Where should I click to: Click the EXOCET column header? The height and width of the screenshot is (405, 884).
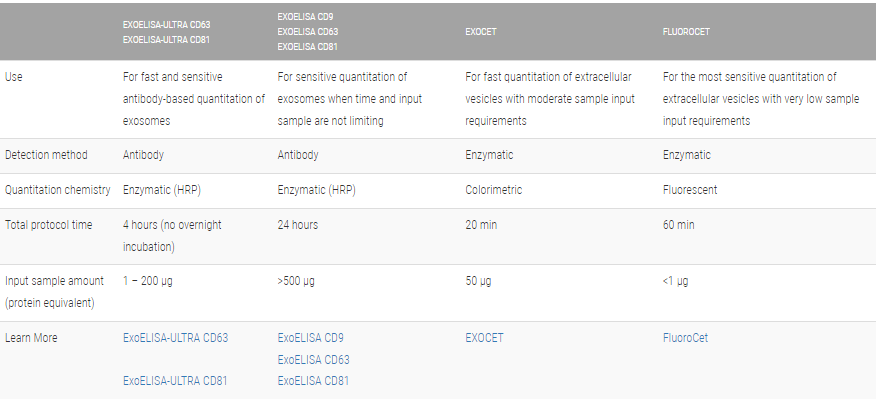pyautogui.click(x=481, y=32)
